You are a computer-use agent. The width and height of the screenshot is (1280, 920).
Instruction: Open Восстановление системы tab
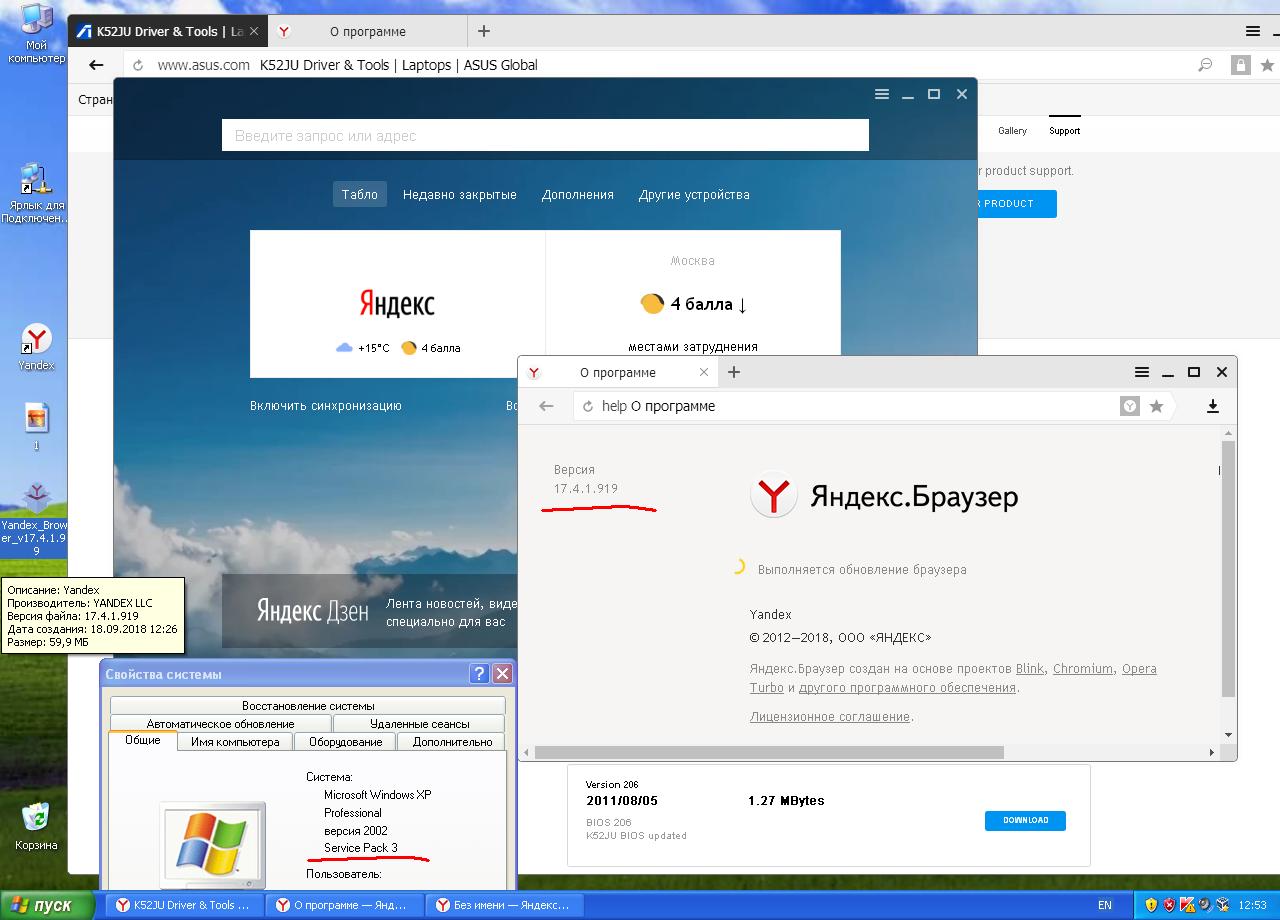pyautogui.click(x=308, y=706)
